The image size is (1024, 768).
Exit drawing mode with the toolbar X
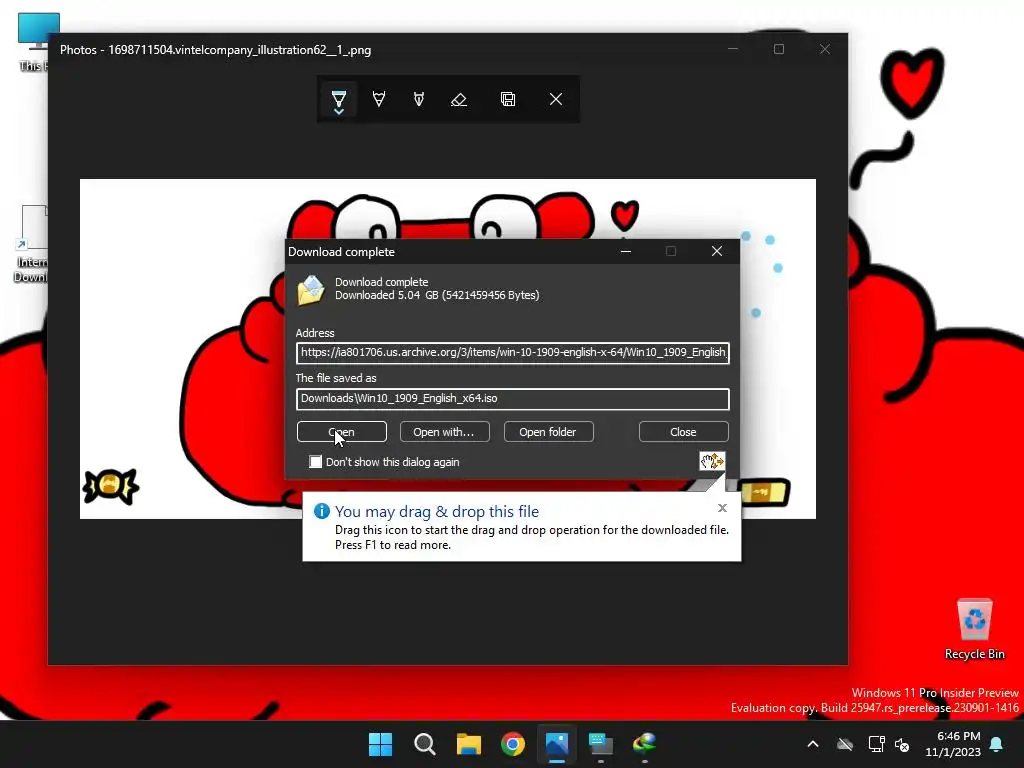556,99
